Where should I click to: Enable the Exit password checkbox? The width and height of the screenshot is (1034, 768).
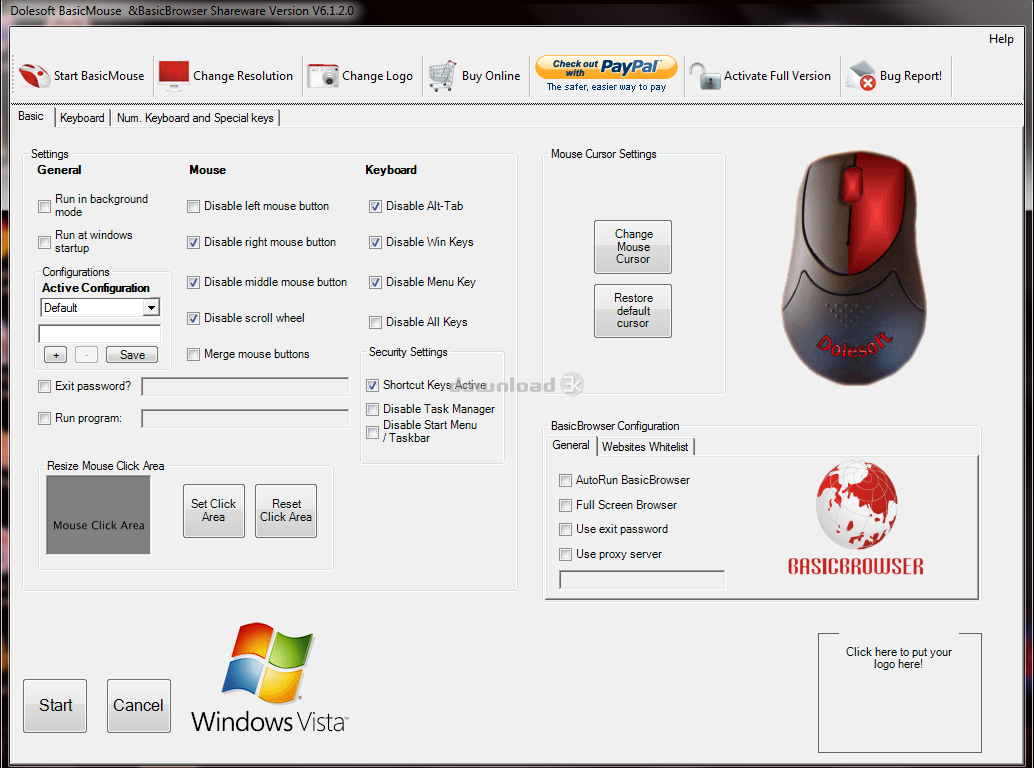pyautogui.click(x=44, y=386)
